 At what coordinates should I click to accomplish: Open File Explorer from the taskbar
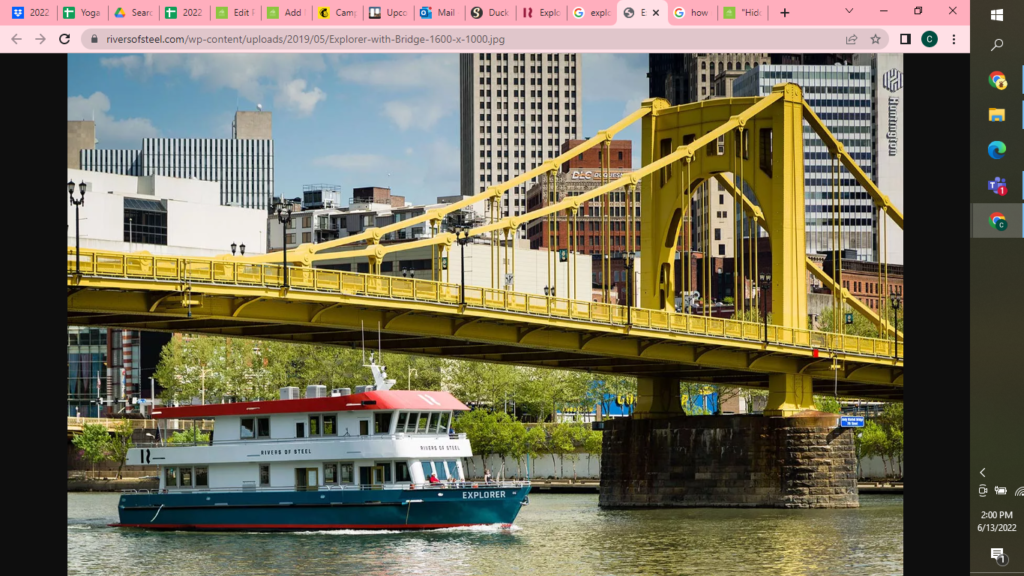coord(997,114)
